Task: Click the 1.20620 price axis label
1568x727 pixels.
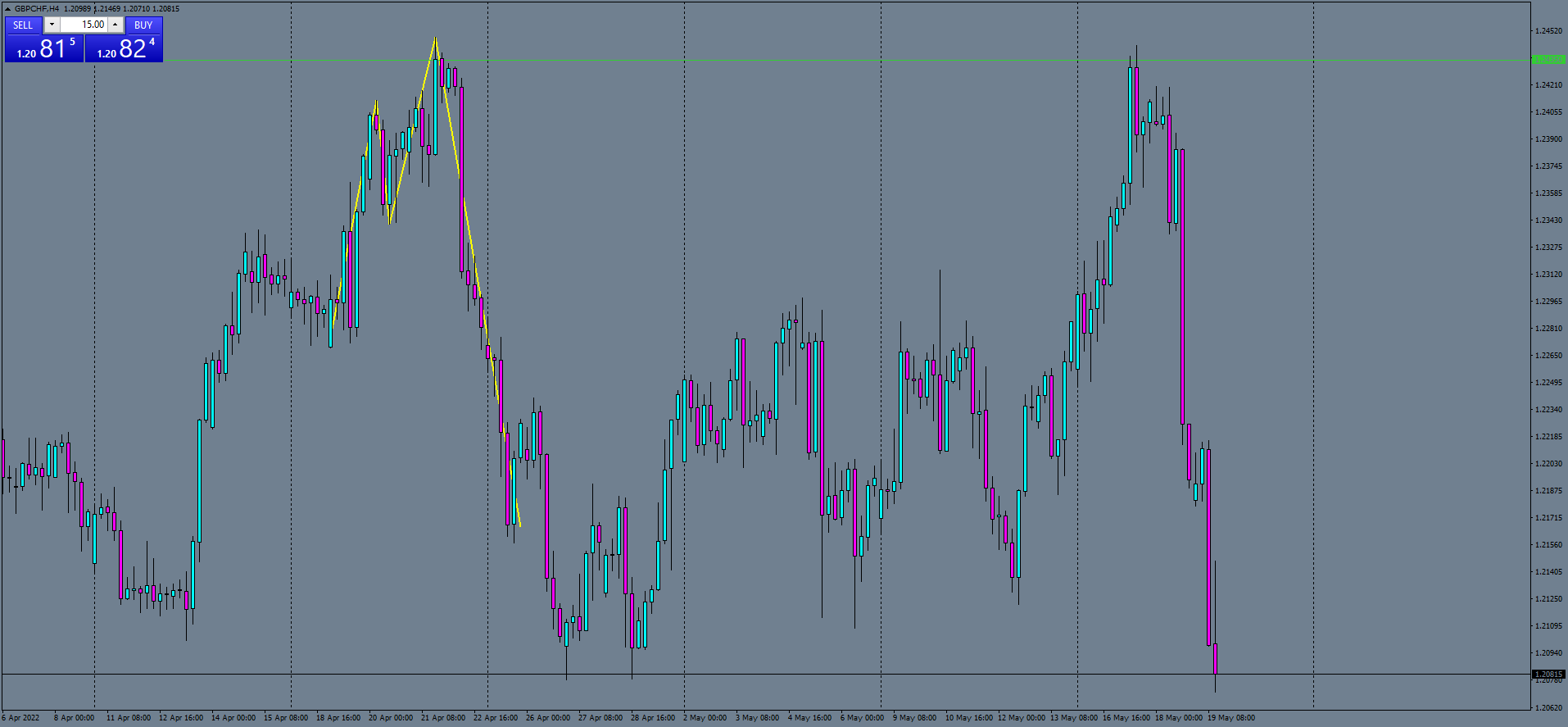Action: (x=1548, y=707)
